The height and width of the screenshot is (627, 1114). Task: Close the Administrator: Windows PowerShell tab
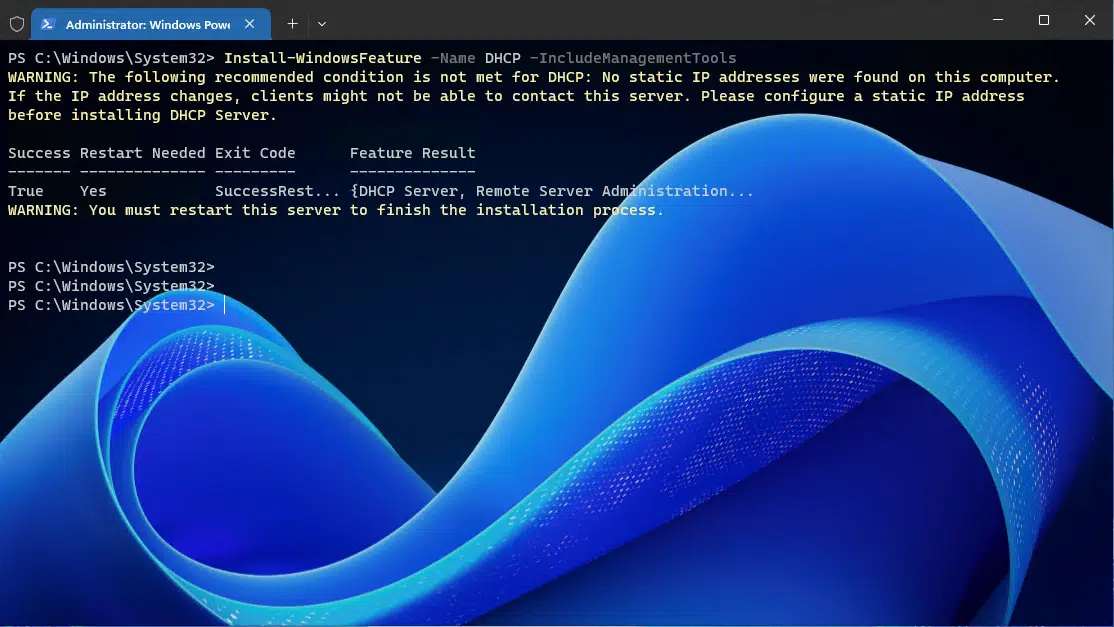point(251,23)
